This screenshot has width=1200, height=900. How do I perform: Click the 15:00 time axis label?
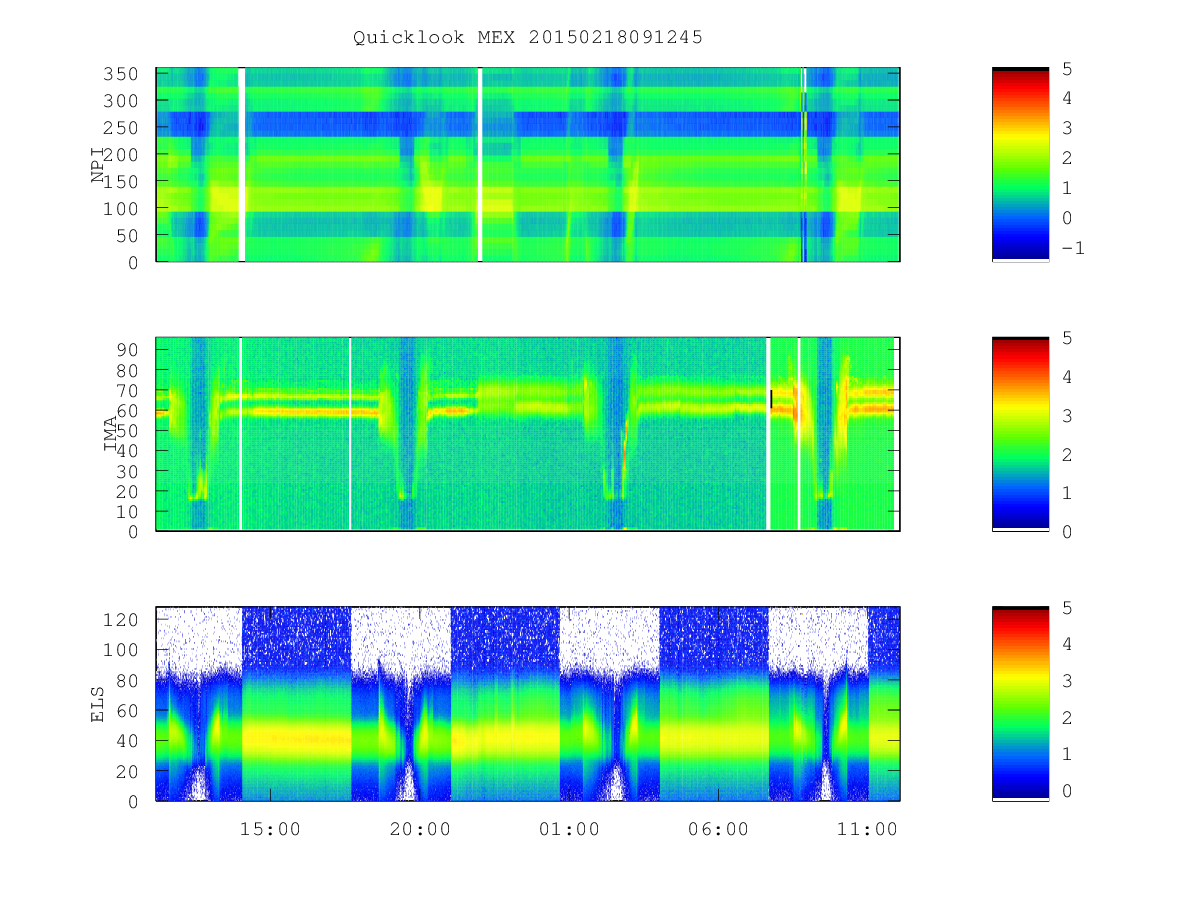[270, 829]
